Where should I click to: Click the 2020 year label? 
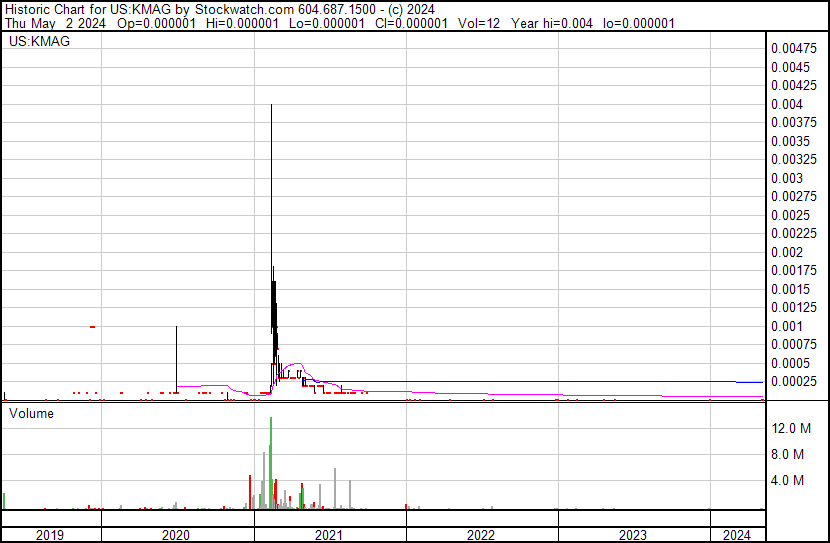176,535
